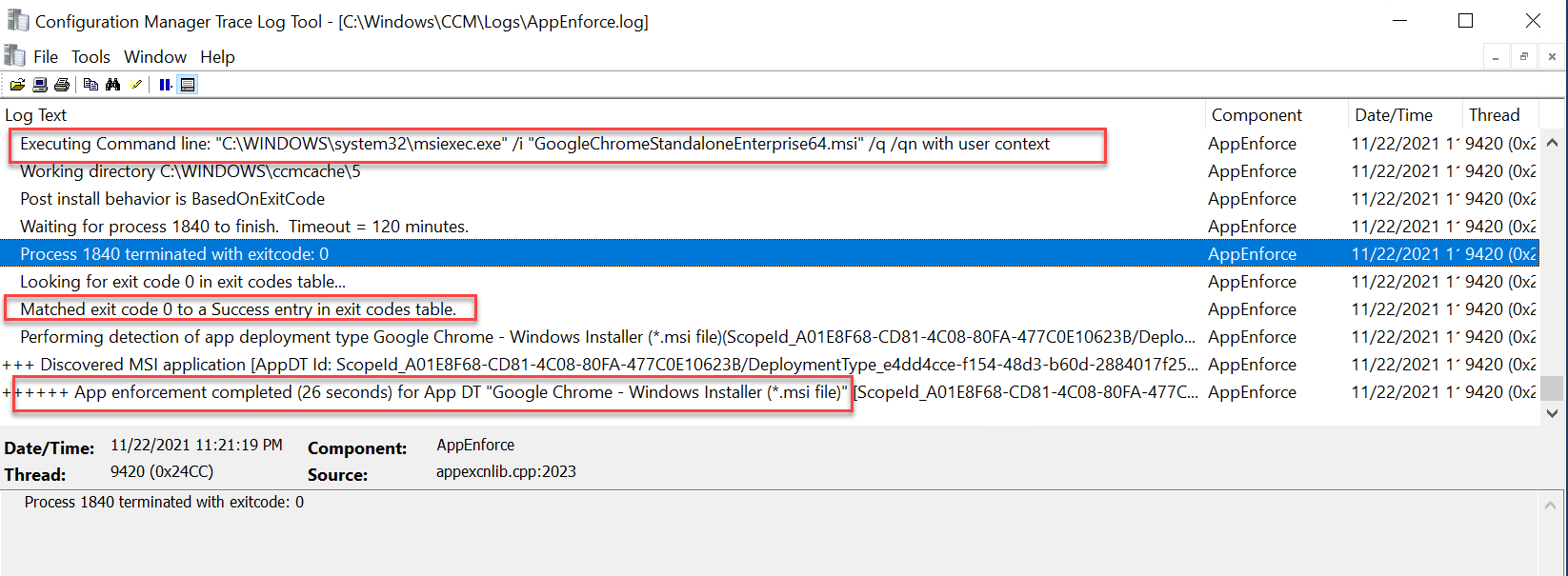1568x576 pixels.
Task: Open the Window menu
Action: [154, 57]
